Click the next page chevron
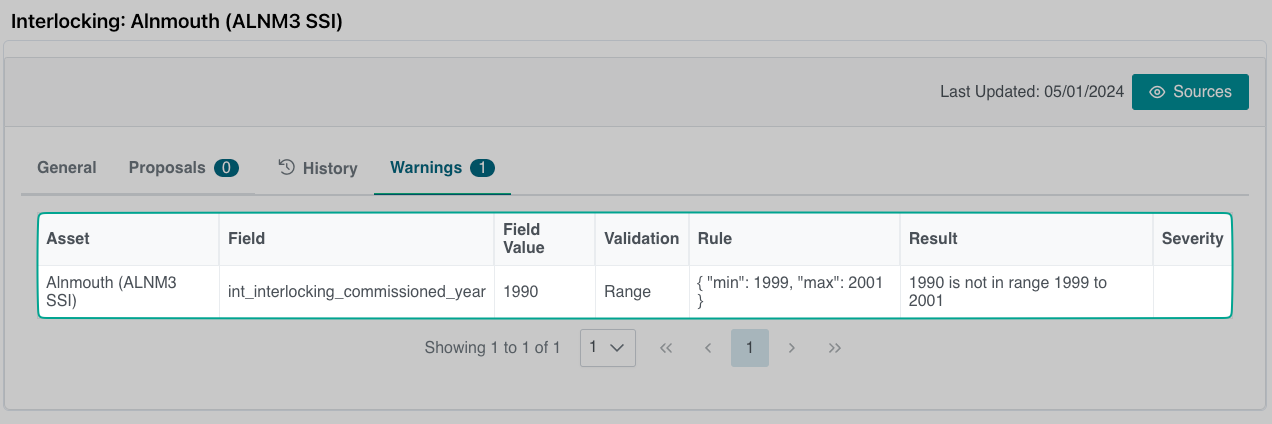The width and height of the screenshot is (1272, 424). click(x=792, y=348)
